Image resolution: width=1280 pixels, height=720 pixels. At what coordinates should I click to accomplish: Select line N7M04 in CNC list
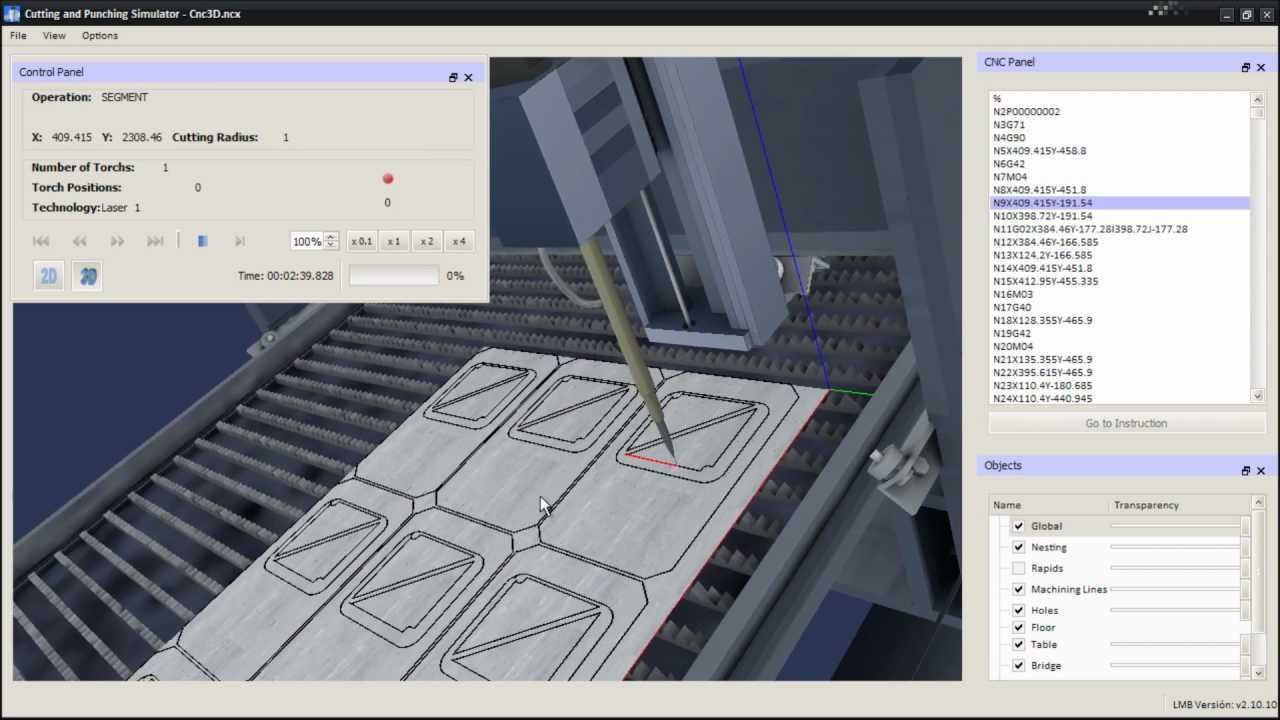click(x=1120, y=177)
